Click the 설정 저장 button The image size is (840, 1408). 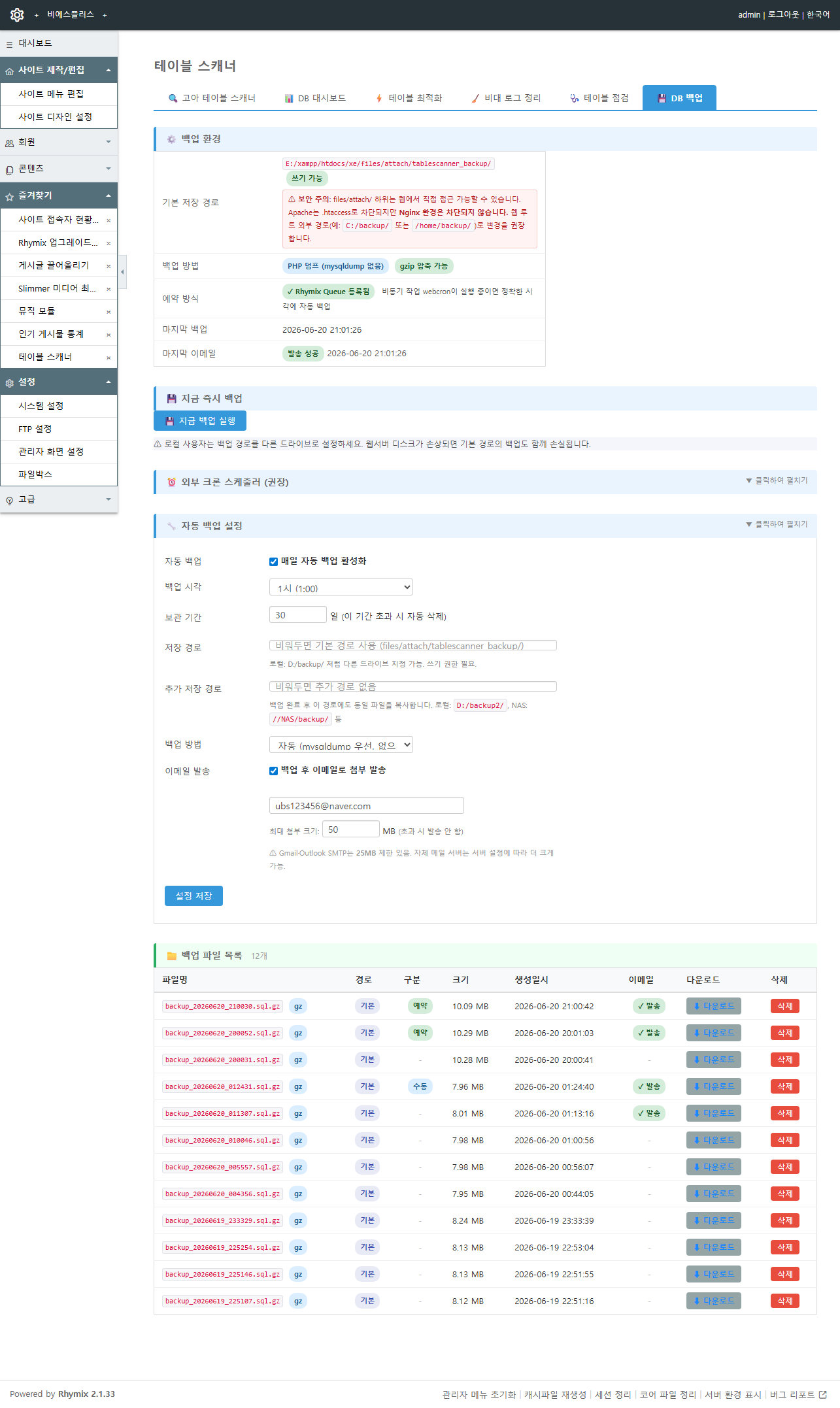pyautogui.click(x=193, y=896)
